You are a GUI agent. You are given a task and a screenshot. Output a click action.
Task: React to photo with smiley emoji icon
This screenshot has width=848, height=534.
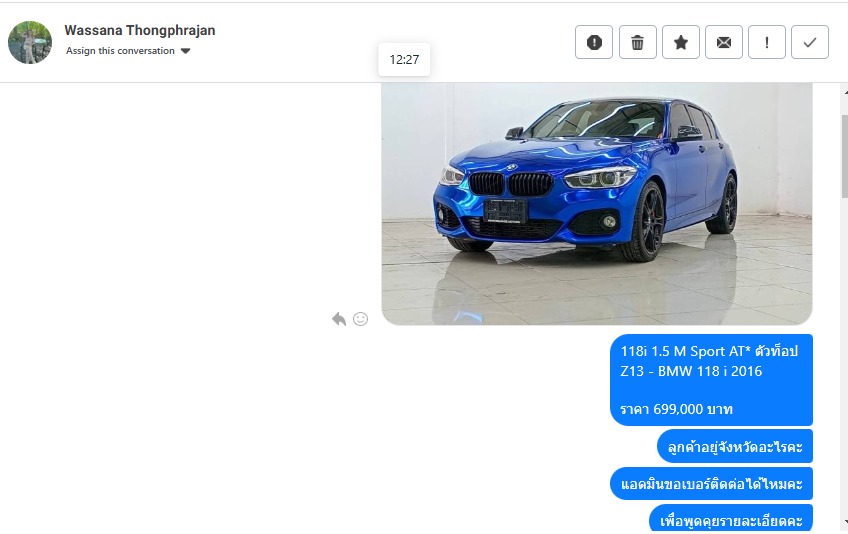[360, 319]
